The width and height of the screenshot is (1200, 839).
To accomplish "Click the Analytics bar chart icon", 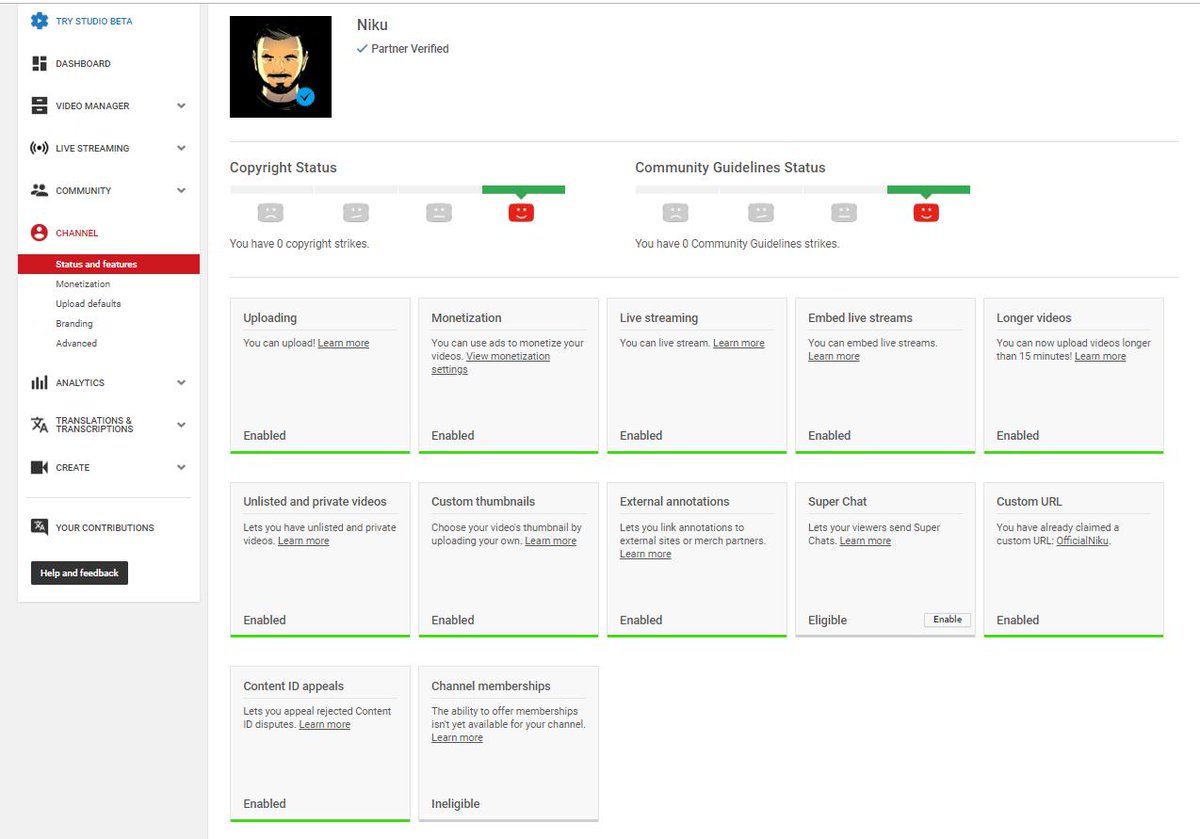I will pos(39,383).
